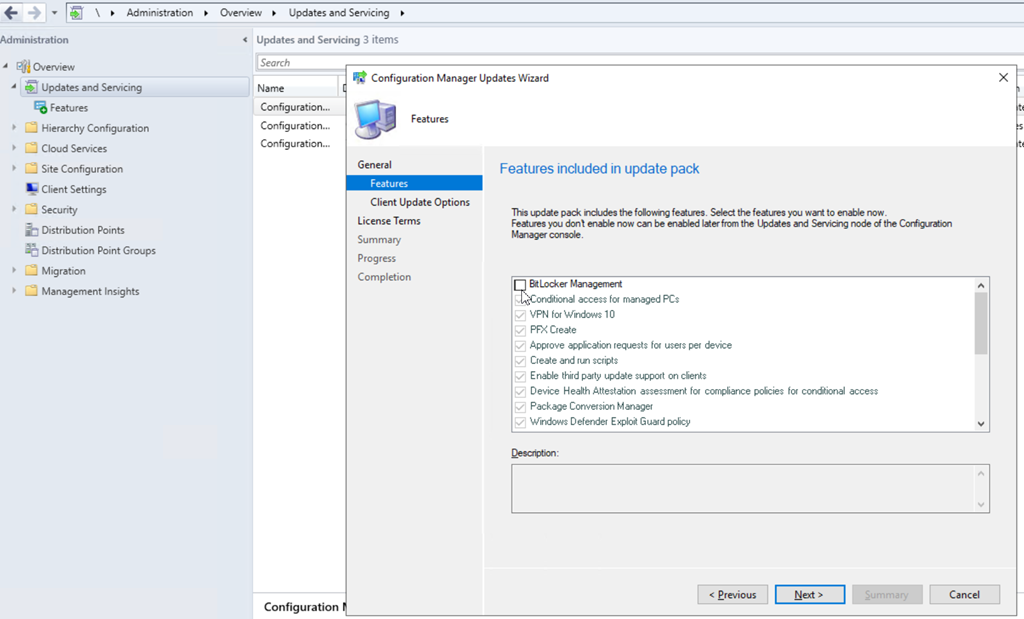Viewport: 1024px width, 619px height.
Task: Toggle the Create and run scripts checkbox
Action: 520,360
